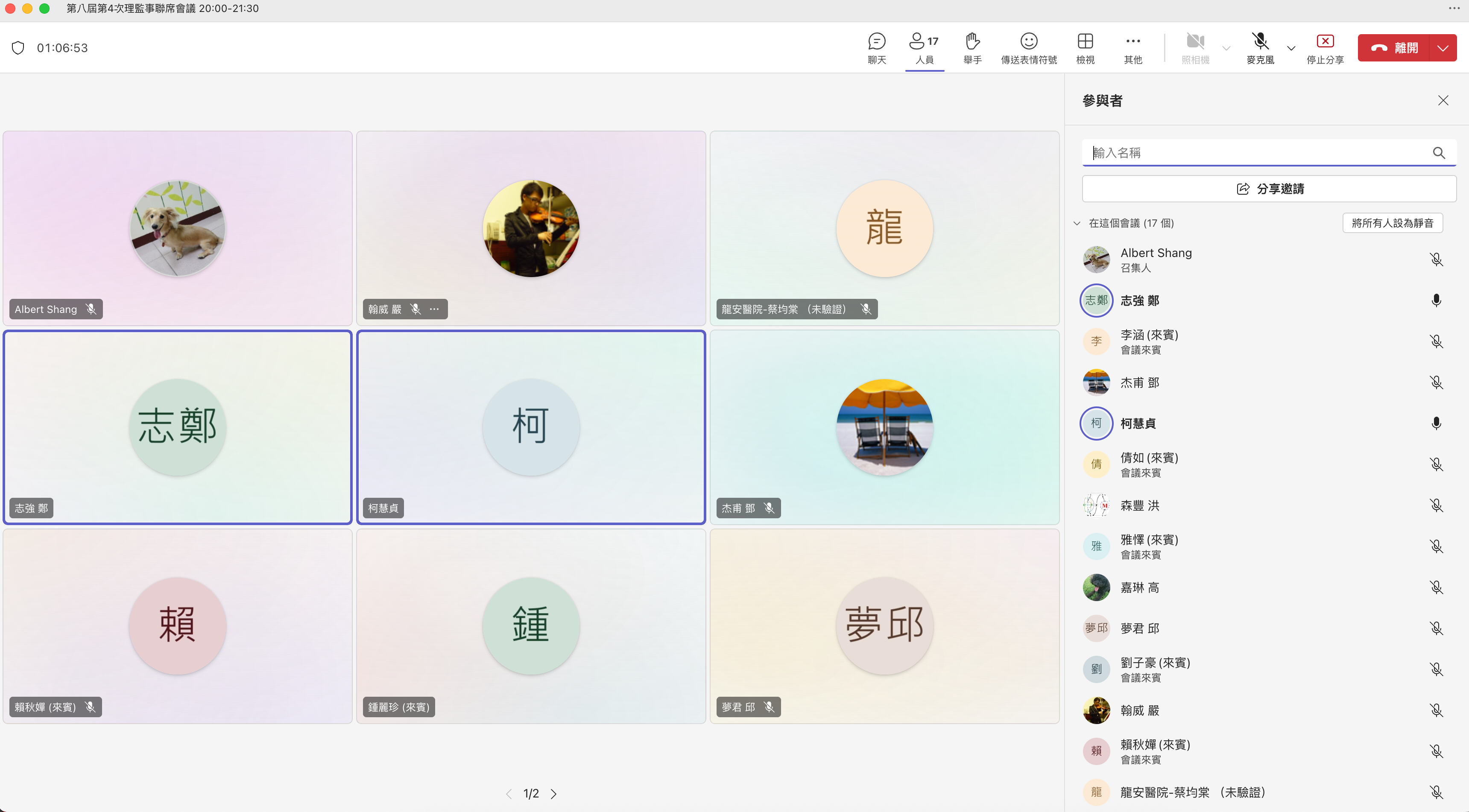Go to next page of video gallery
Viewport: 1469px width, 812px height.
(553, 794)
